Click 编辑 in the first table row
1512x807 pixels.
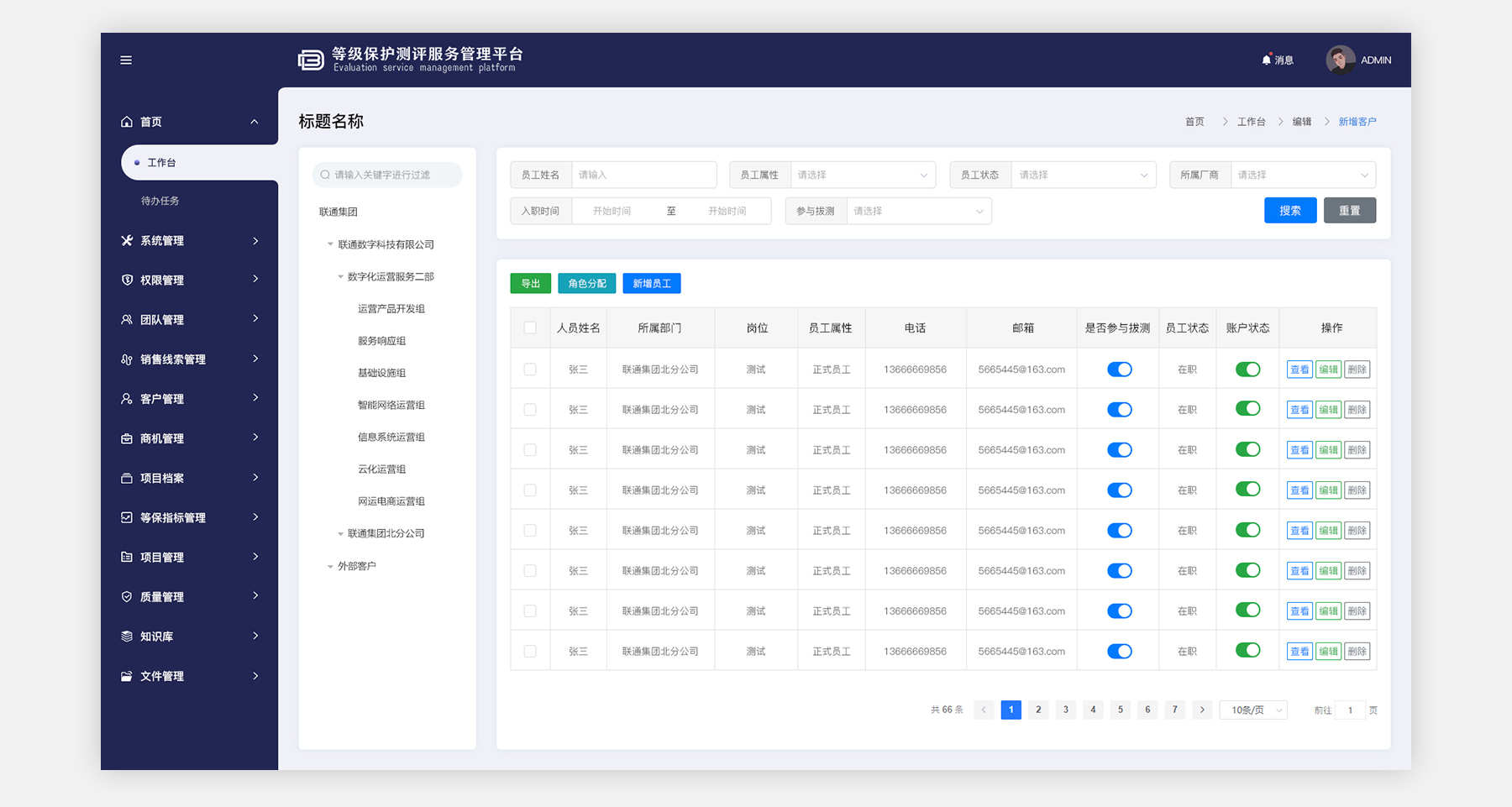(x=1328, y=369)
